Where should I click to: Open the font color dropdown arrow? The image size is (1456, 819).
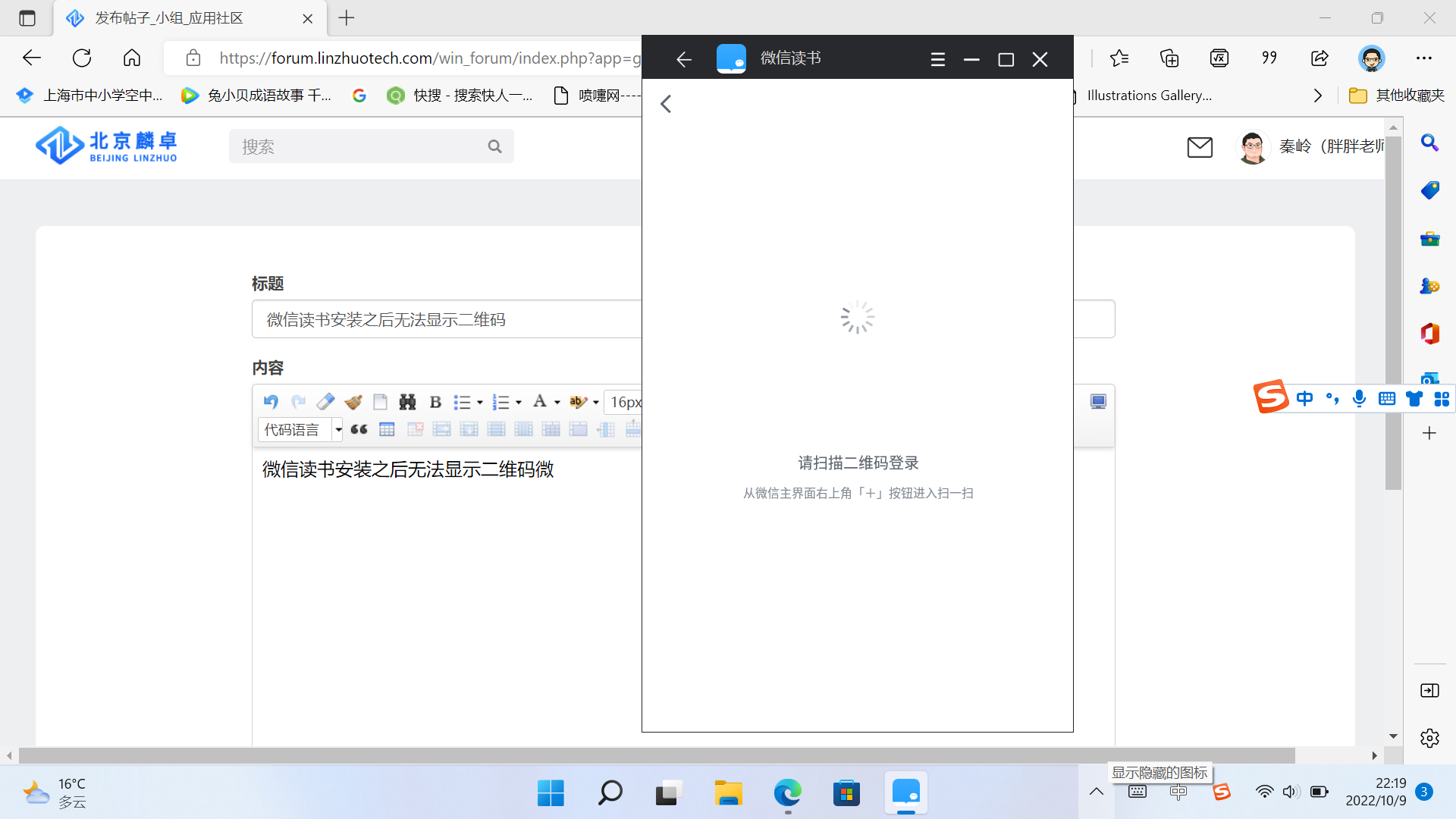click(557, 403)
